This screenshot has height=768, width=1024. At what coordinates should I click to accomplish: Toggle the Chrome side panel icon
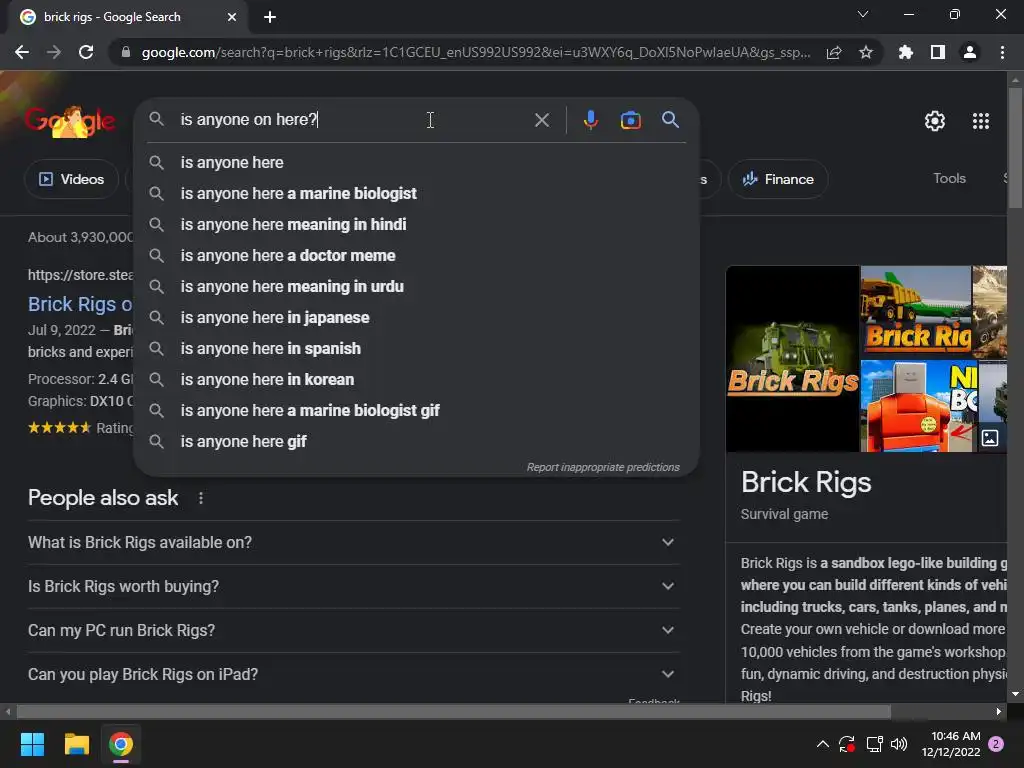pyautogui.click(x=938, y=52)
